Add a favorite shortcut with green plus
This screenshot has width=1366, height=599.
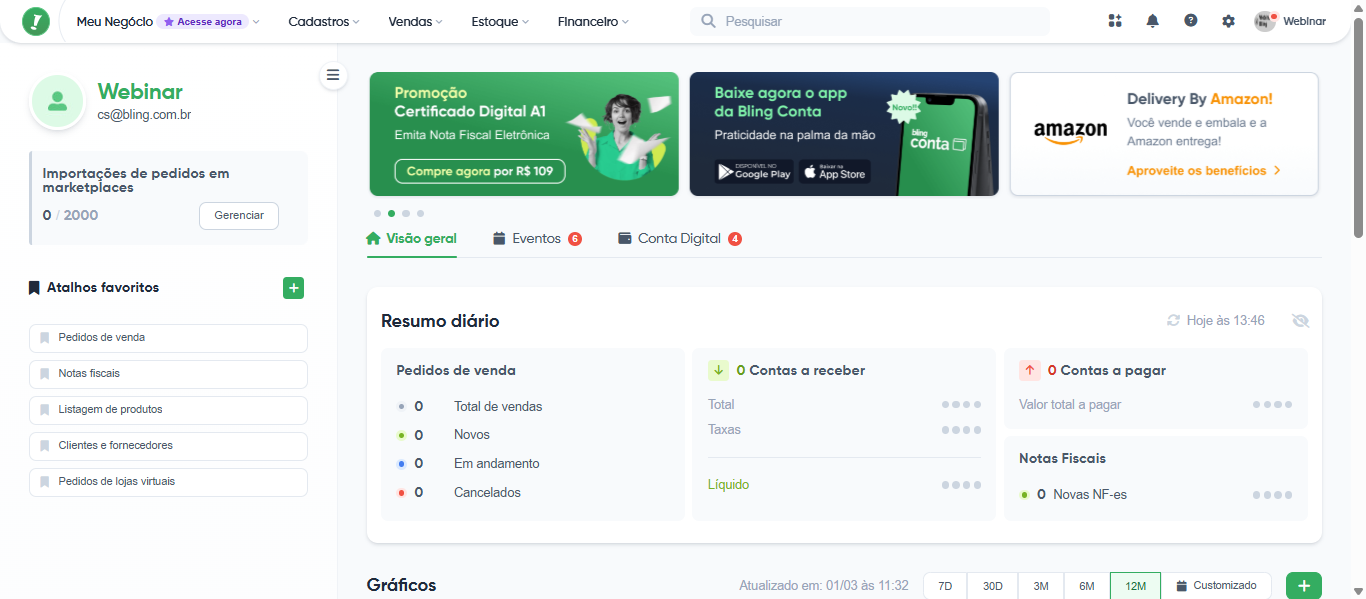coord(293,288)
